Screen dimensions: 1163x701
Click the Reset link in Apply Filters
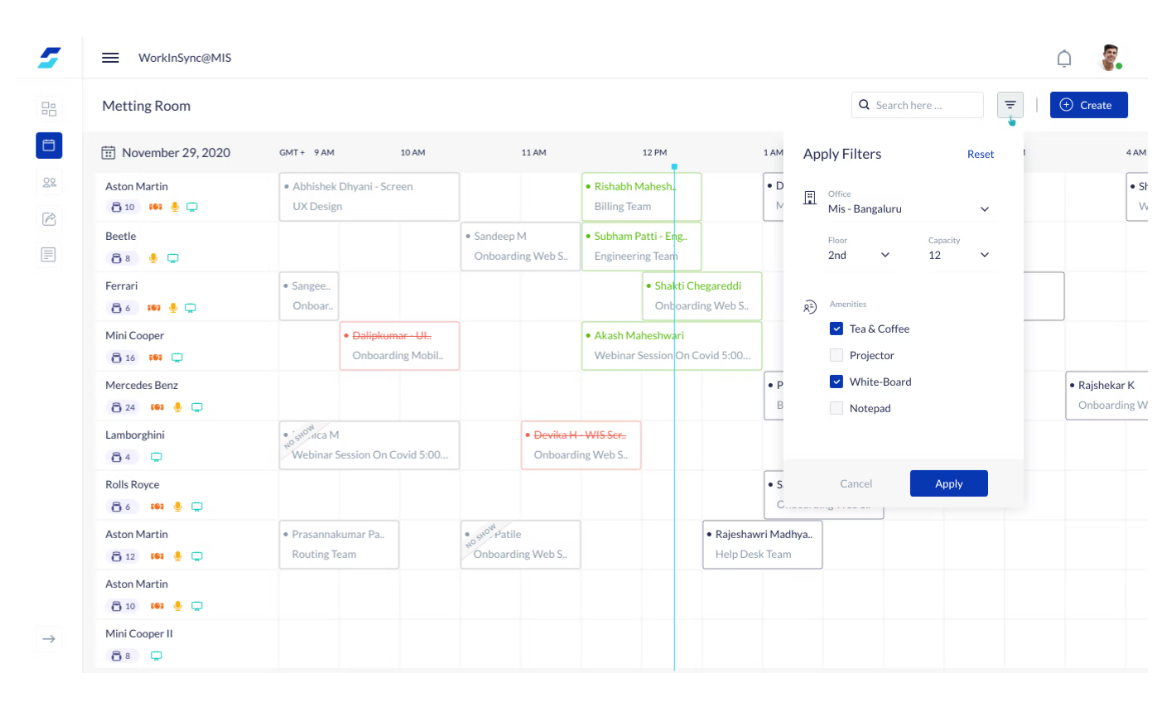(980, 154)
